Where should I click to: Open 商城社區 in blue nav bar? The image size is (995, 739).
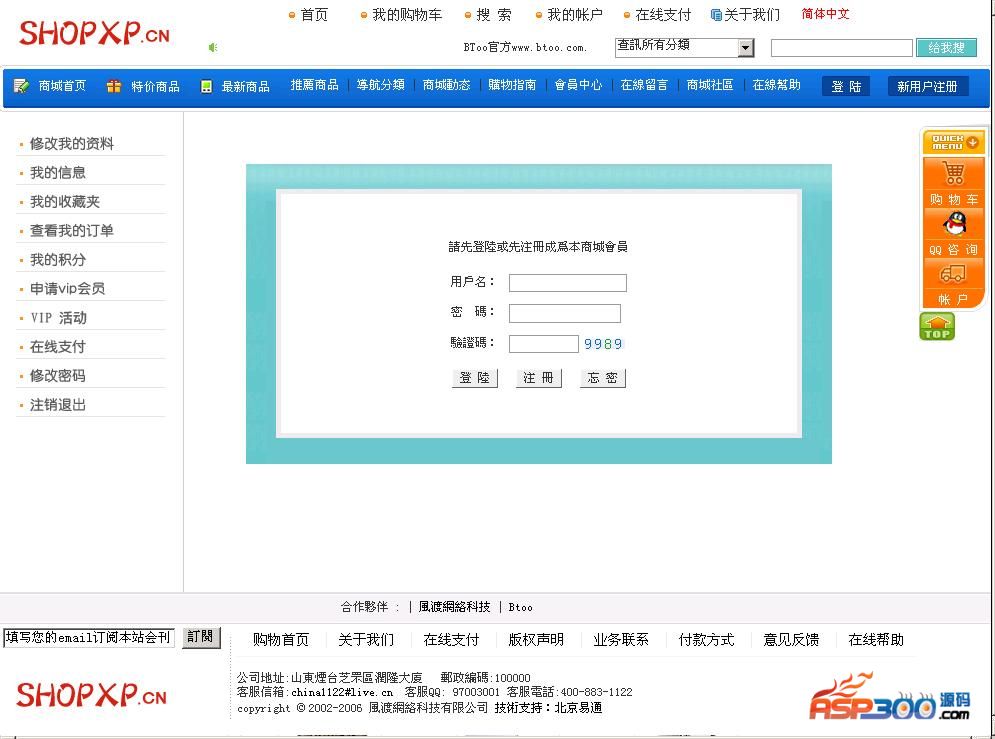pyautogui.click(x=710, y=85)
